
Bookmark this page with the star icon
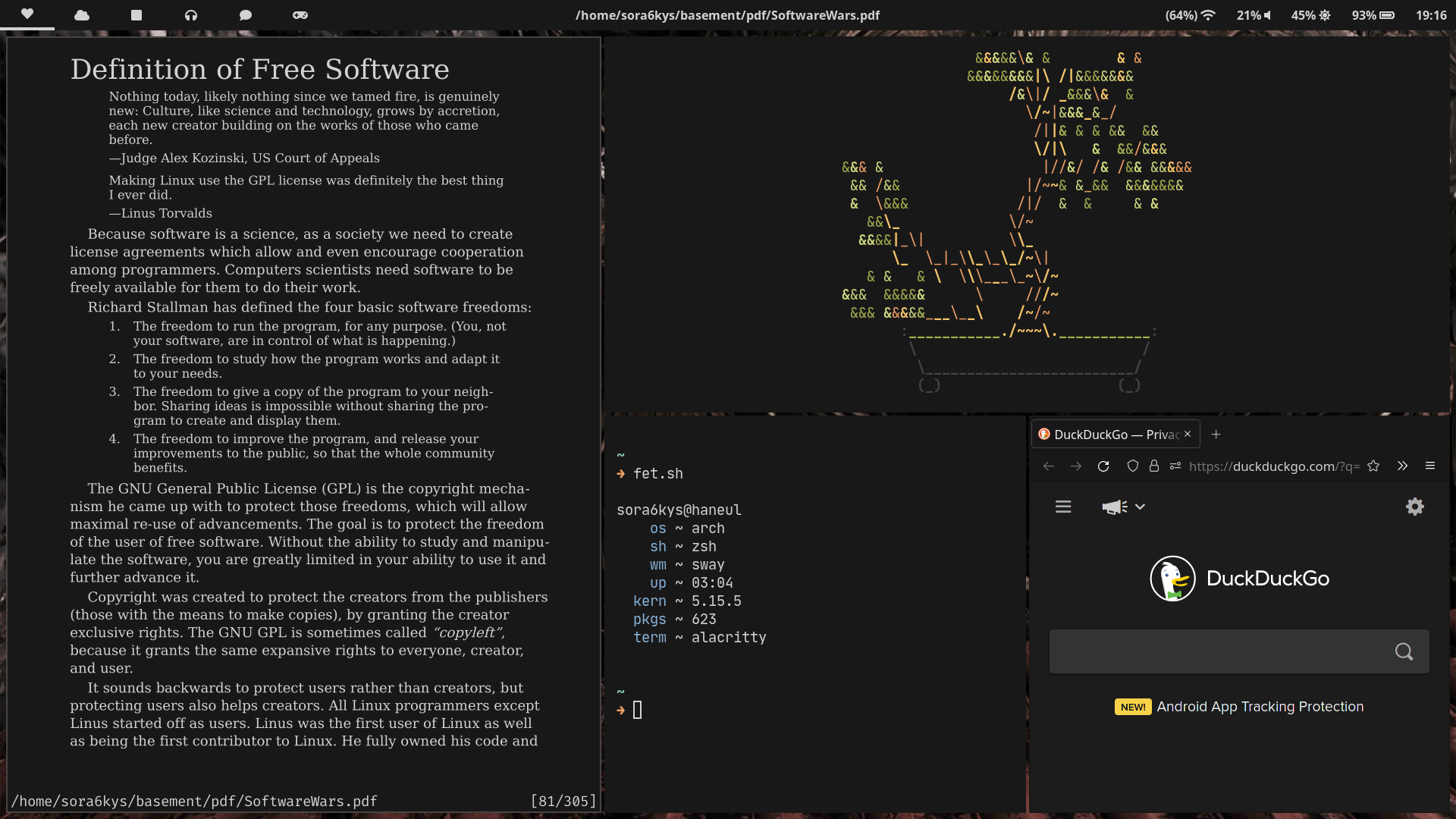(x=1373, y=466)
